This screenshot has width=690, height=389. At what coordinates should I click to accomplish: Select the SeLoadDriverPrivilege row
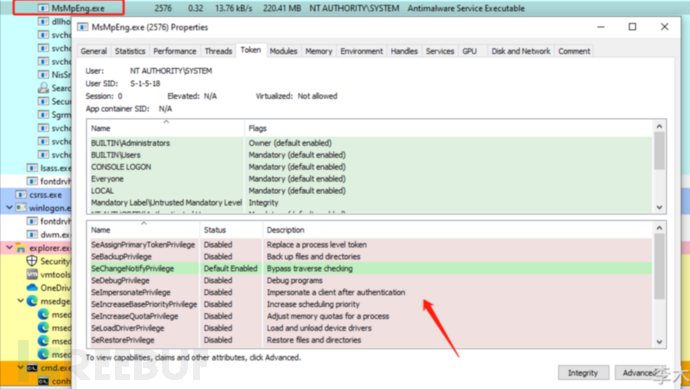pos(370,328)
